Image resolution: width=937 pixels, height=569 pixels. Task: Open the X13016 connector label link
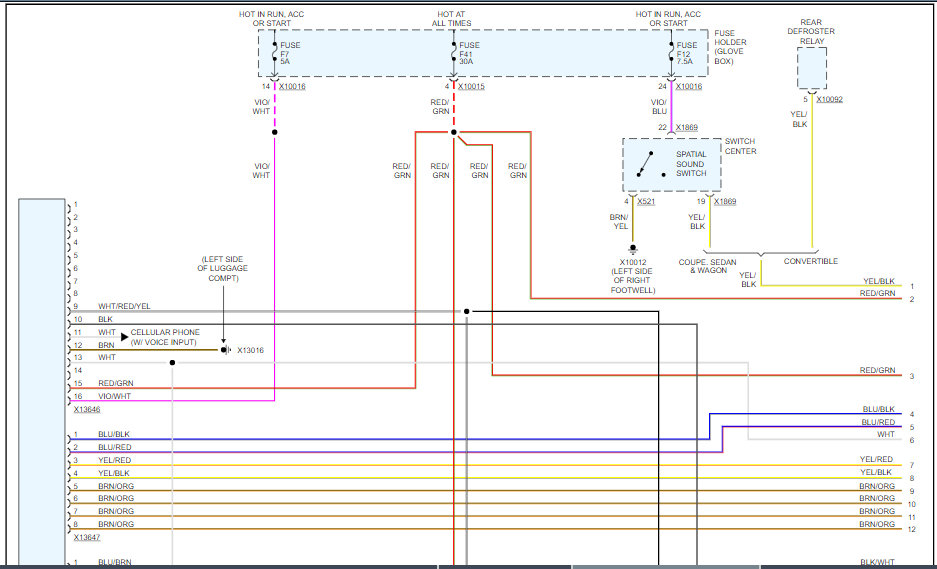pyautogui.click(x=250, y=350)
